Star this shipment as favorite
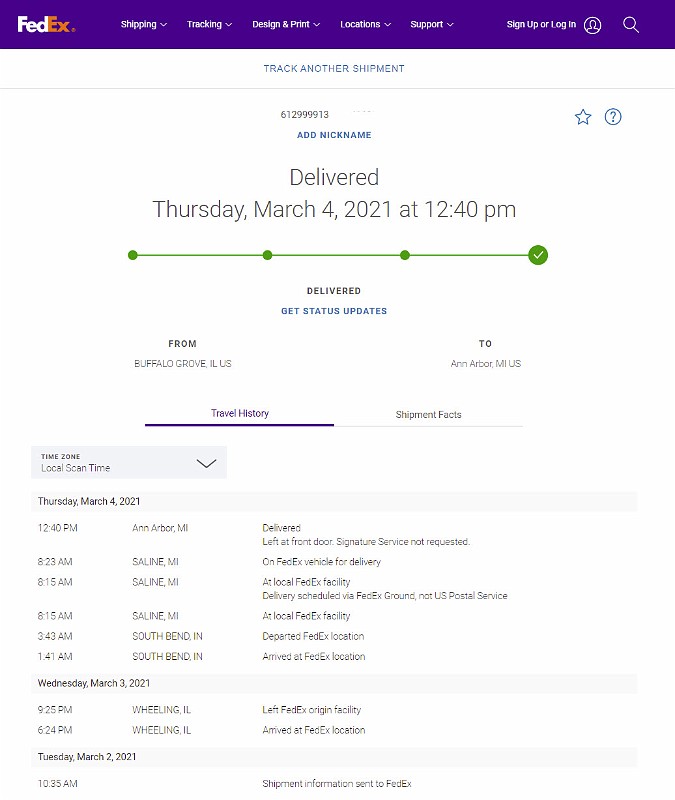 tap(583, 117)
